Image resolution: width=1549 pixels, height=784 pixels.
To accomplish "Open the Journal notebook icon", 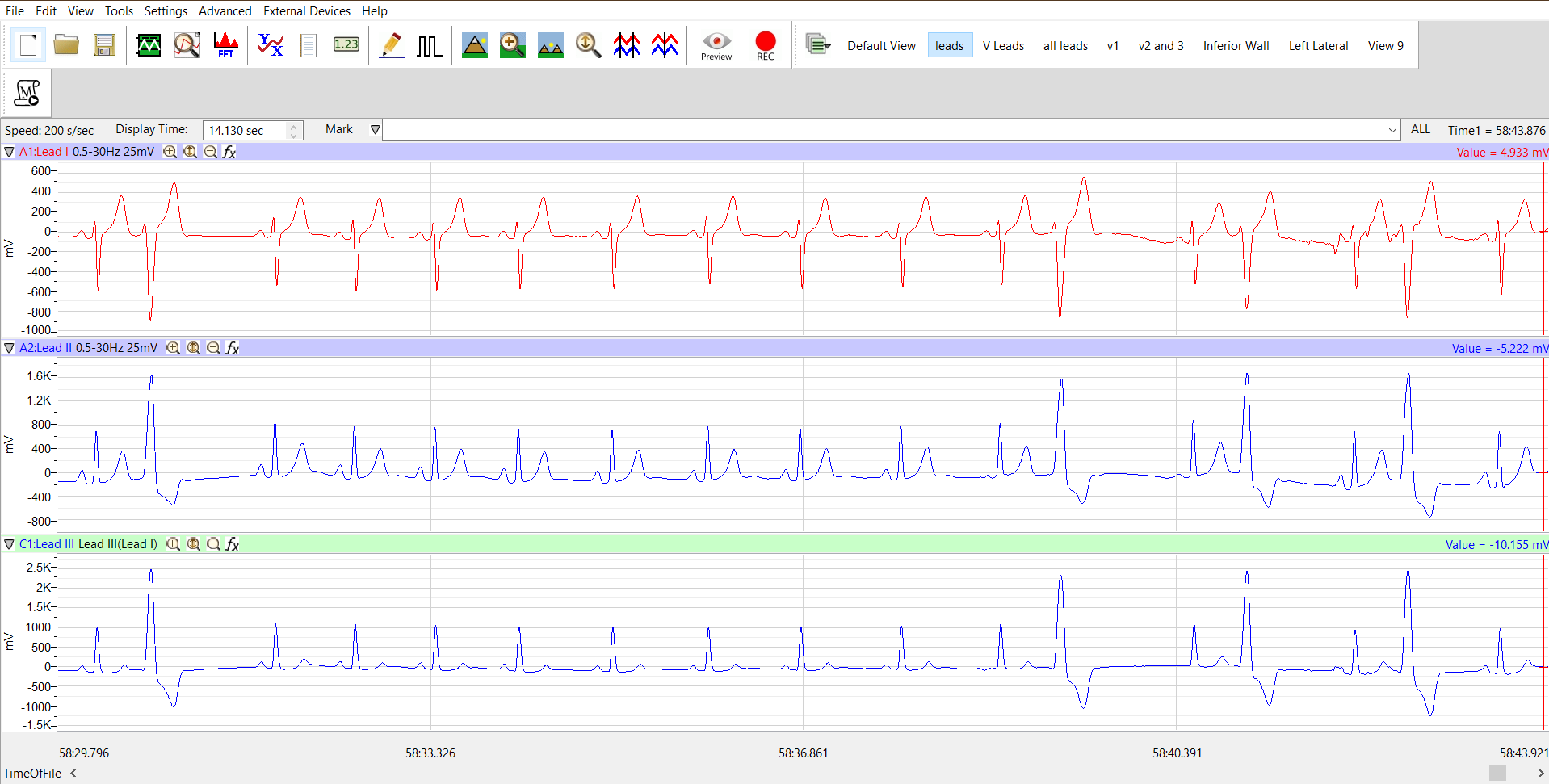I will pos(308,45).
